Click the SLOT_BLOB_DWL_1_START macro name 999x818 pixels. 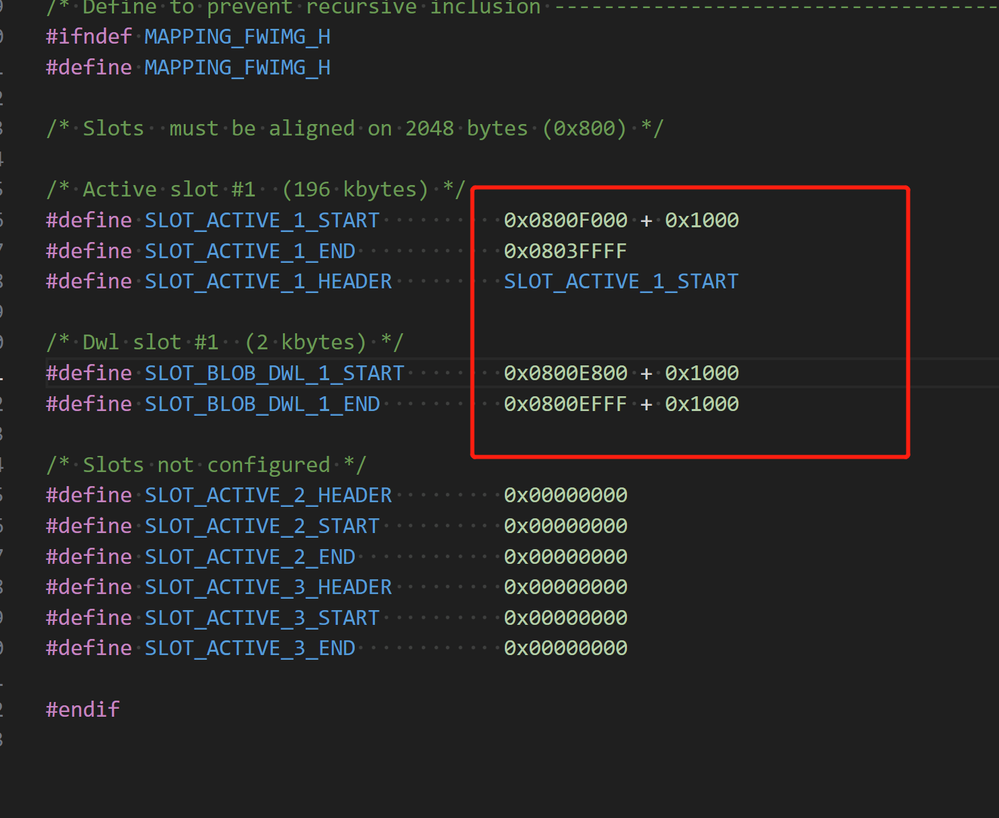point(274,374)
